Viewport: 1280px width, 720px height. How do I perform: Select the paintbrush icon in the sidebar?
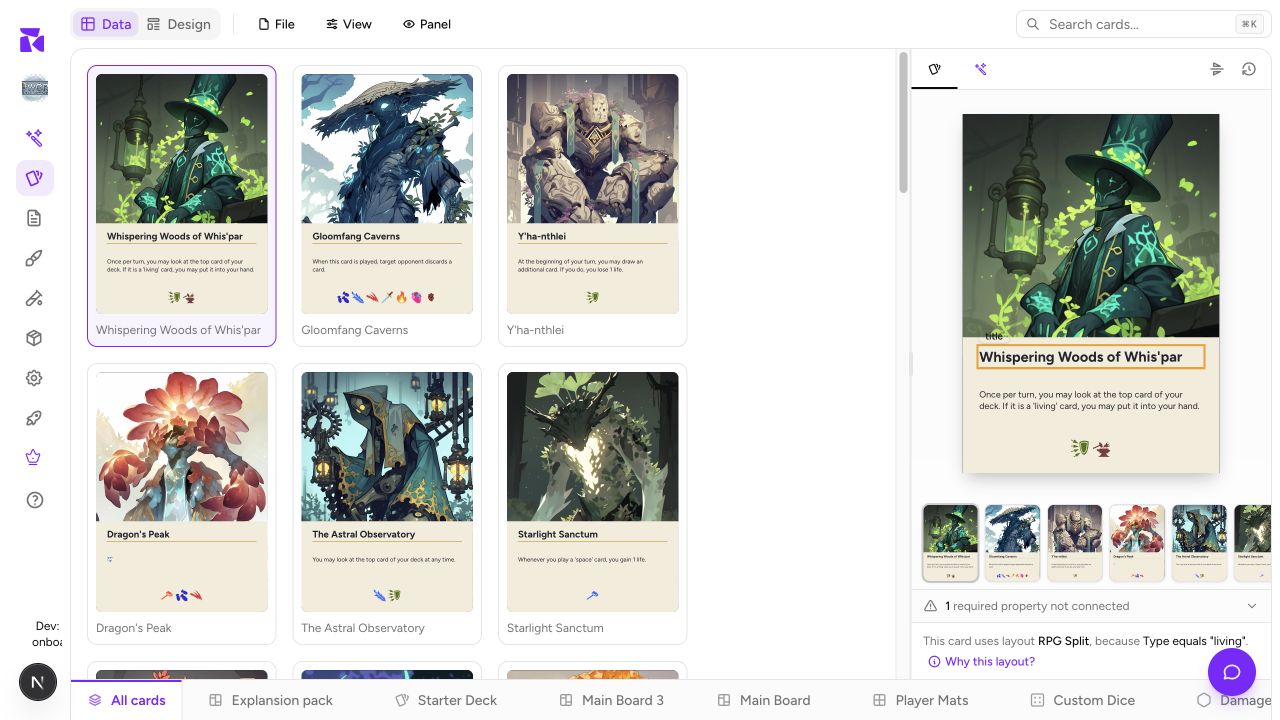tap(35, 258)
